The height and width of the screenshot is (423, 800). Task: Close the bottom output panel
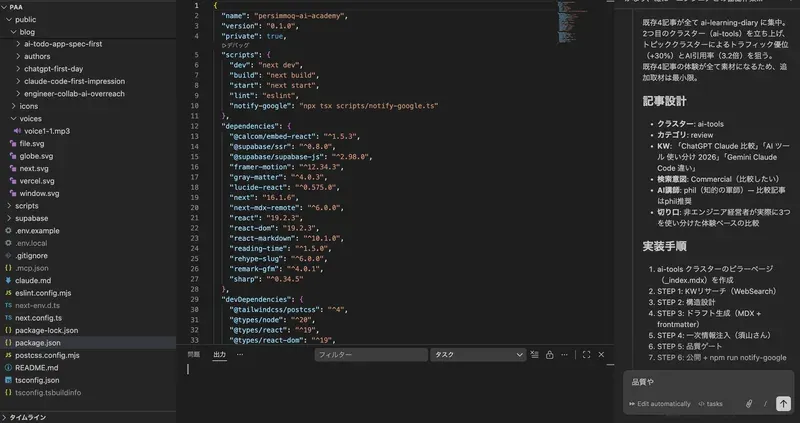(601, 355)
